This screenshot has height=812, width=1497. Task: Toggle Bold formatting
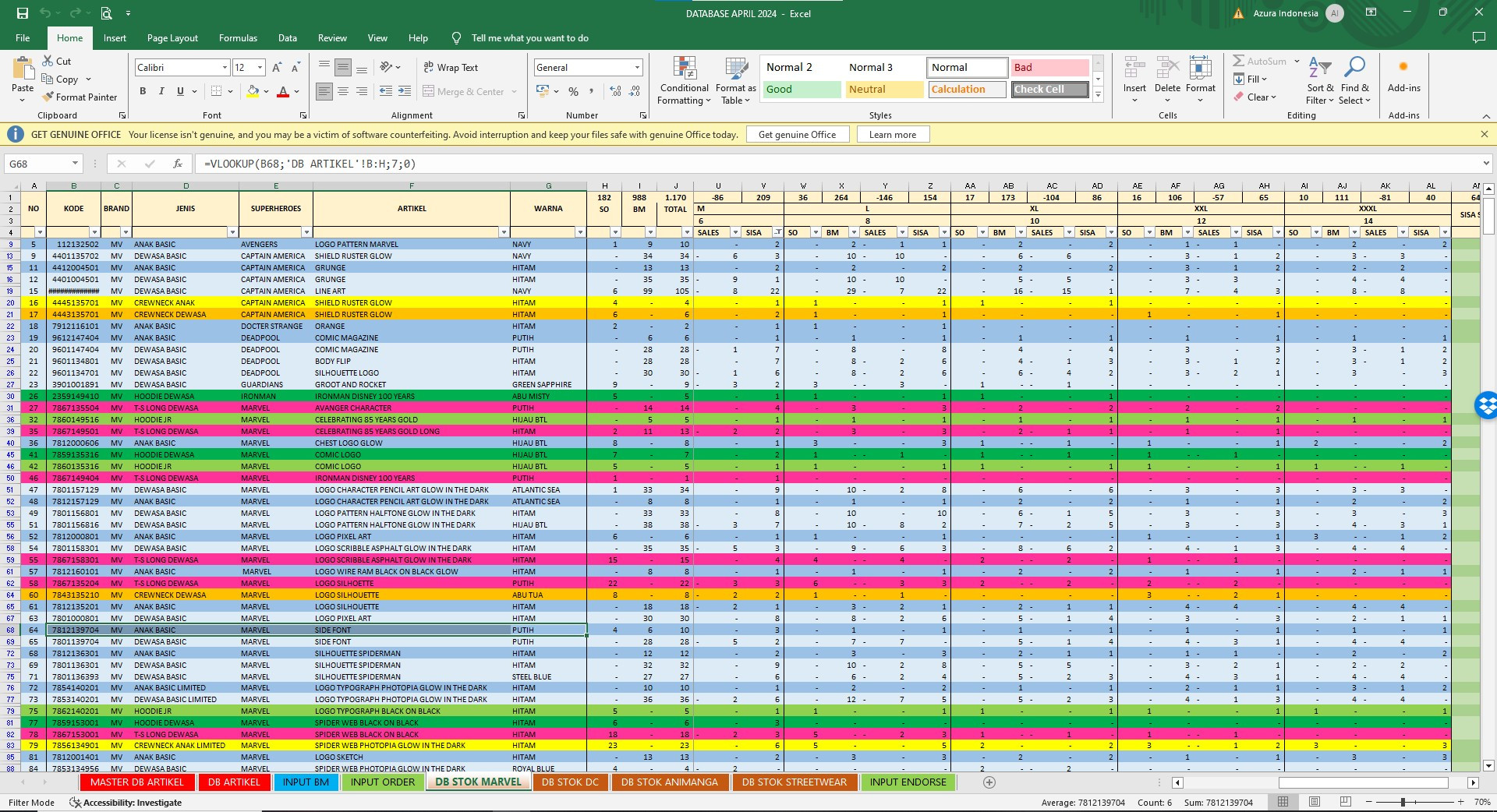[x=143, y=91]
